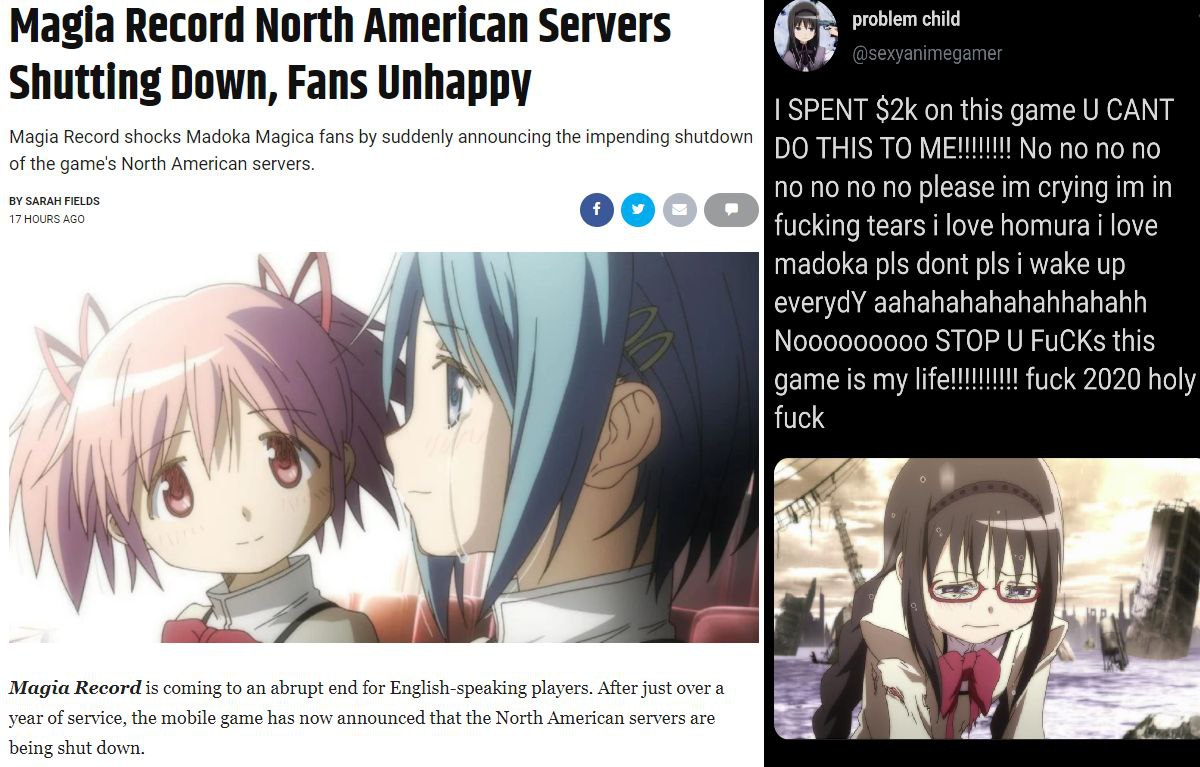Image resolution: width=1200 pixels, height=767 pixels.
Task: Click the first article body paragraph
Action: tap(366, 718)
